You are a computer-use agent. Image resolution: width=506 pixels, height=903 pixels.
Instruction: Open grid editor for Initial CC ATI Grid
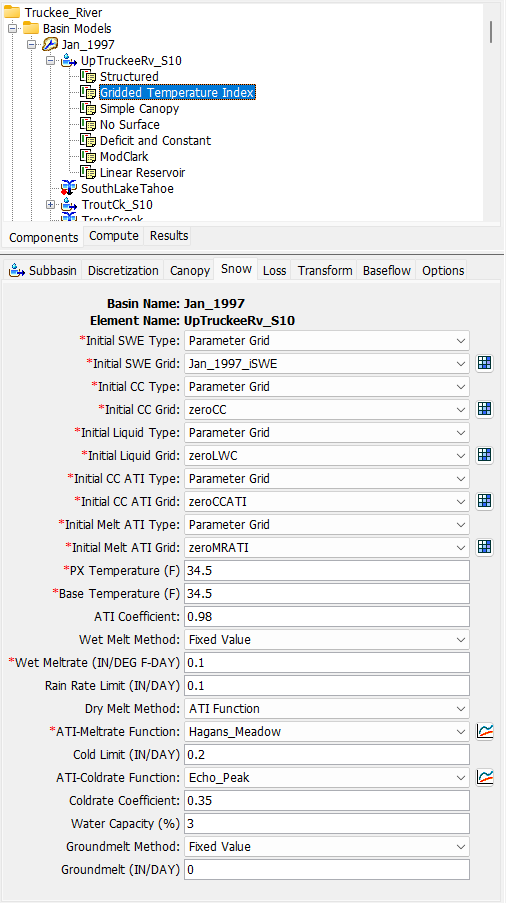click(x=485, y=502)
